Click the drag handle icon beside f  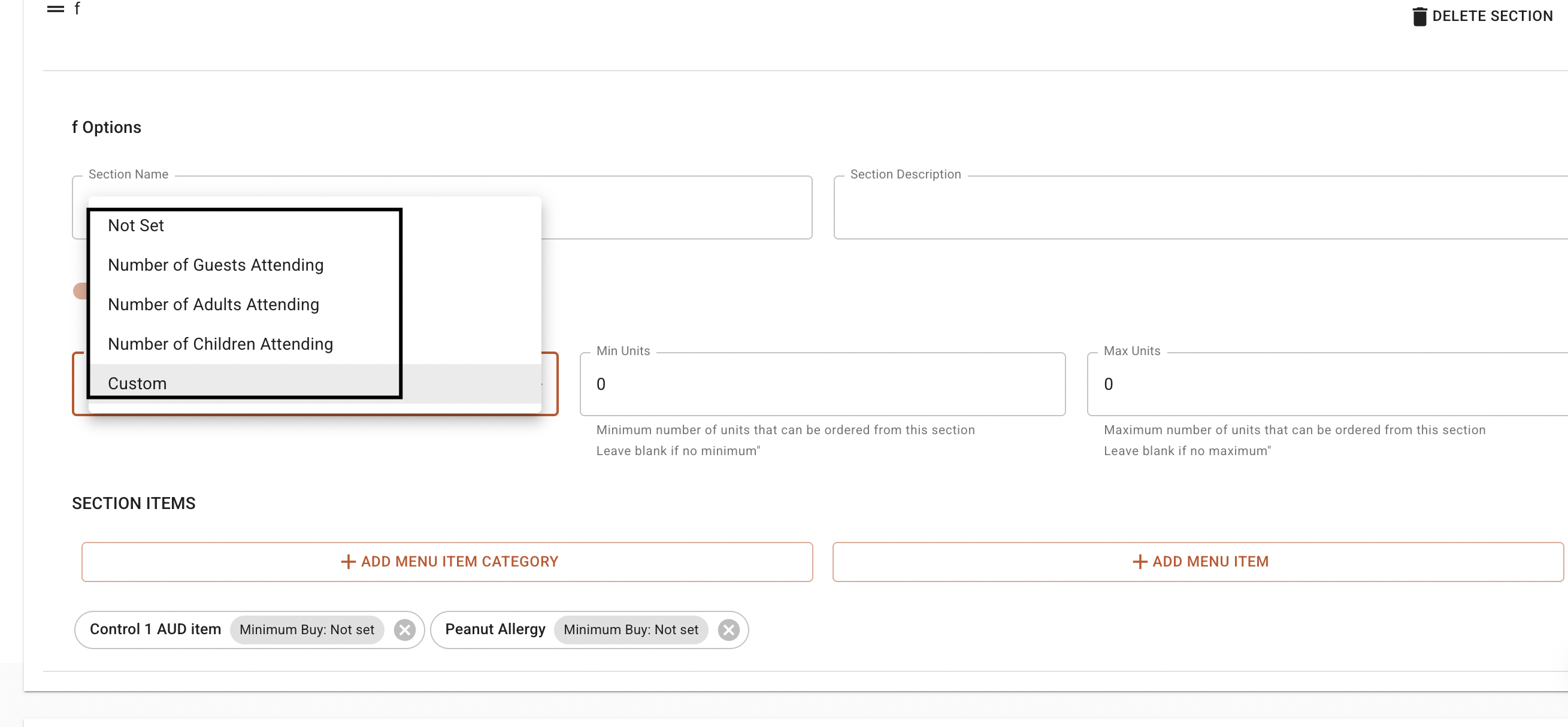(x=55, y=9)
